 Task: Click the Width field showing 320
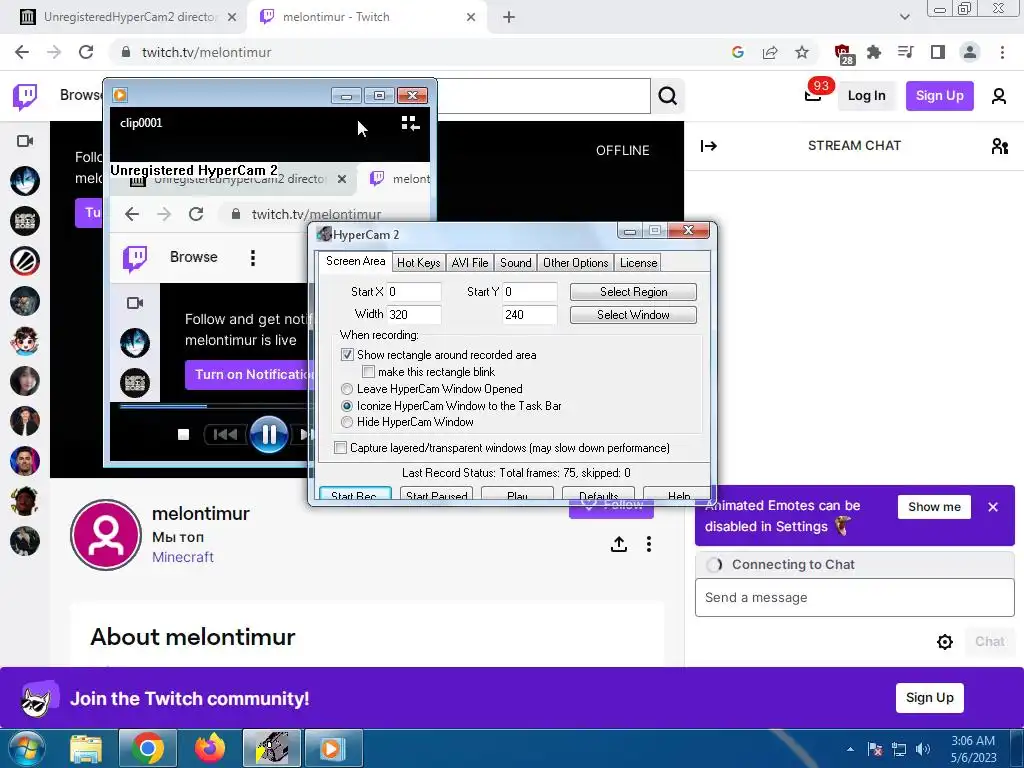tap(413, 315)
